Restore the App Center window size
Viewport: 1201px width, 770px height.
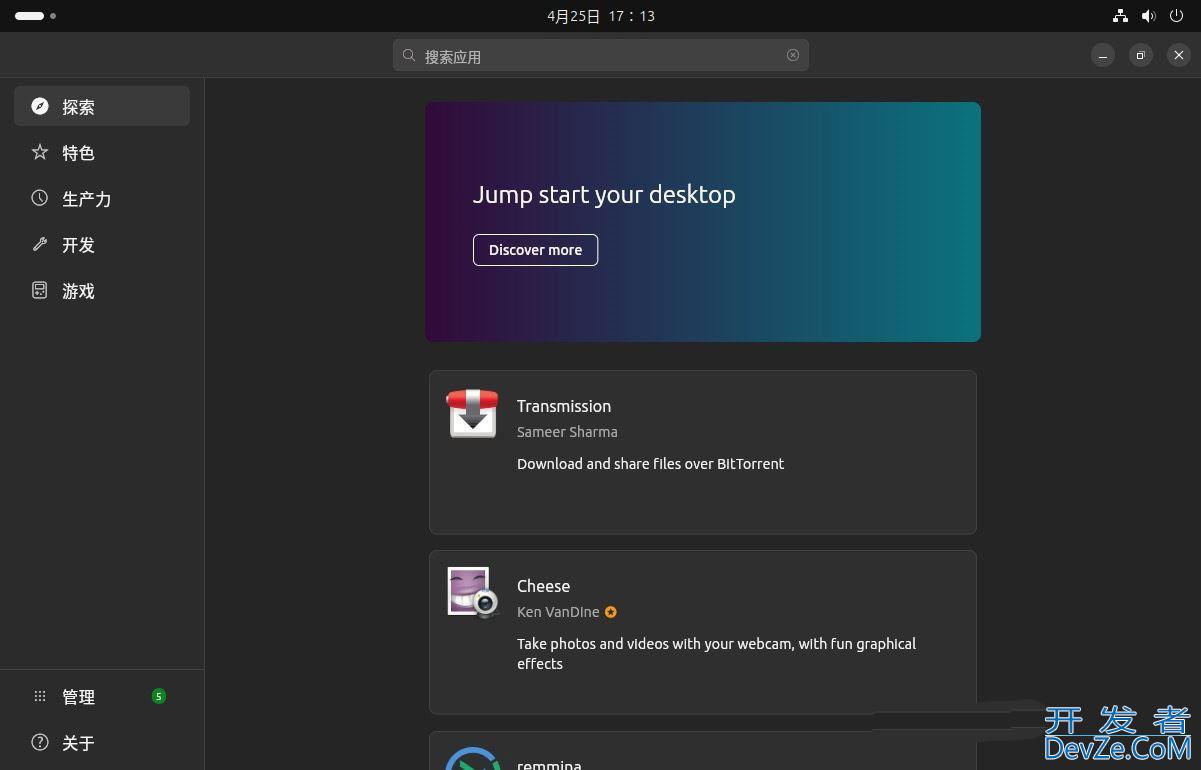coord(1141,55)
